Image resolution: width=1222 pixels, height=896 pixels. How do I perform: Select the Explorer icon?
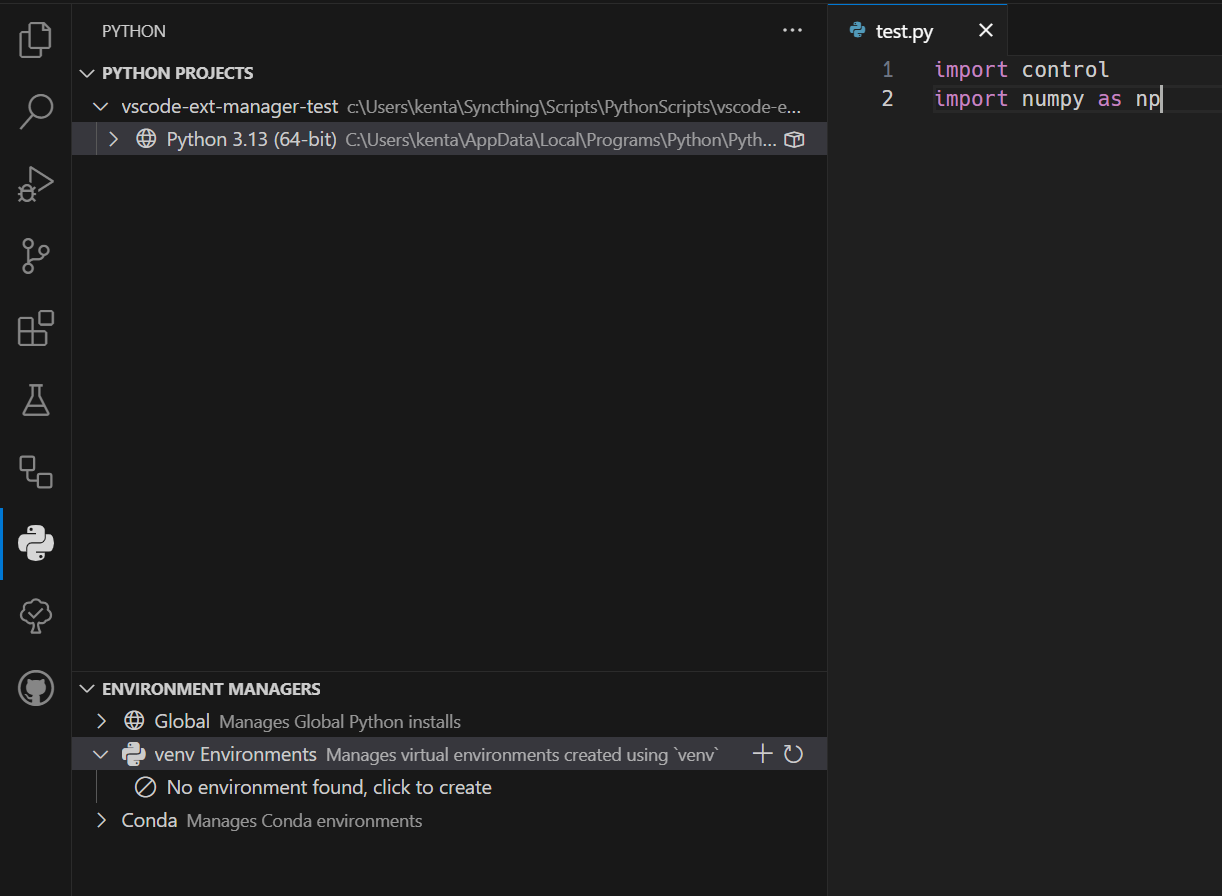(35, 40)
